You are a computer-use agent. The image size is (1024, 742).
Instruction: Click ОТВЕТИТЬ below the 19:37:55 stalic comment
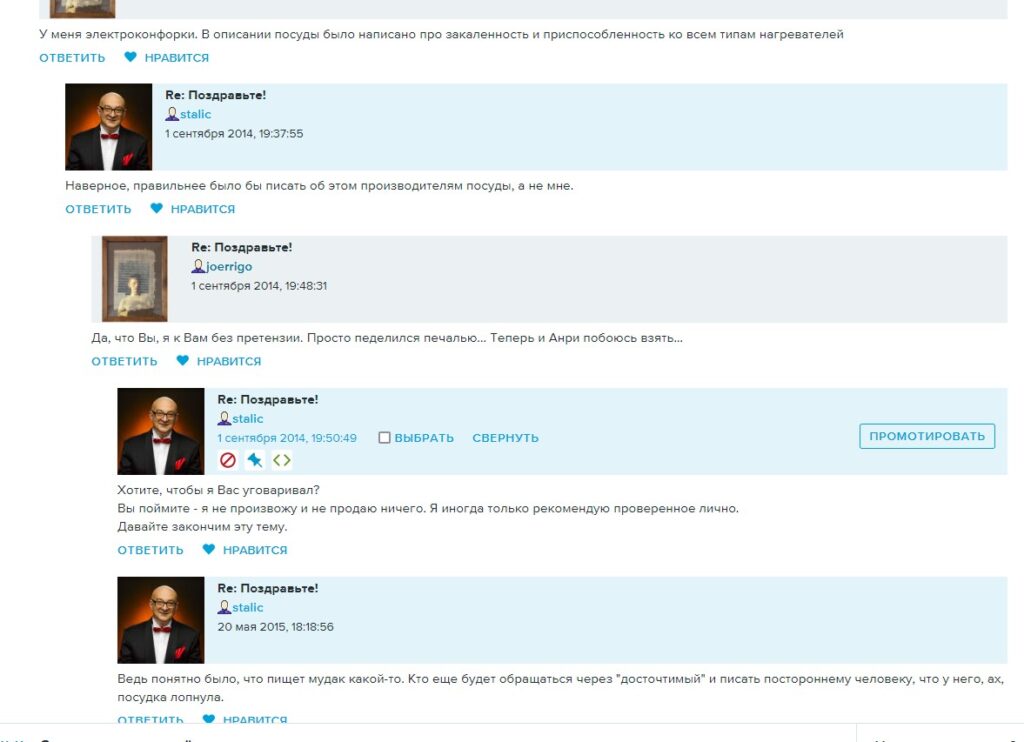(99, 209)
